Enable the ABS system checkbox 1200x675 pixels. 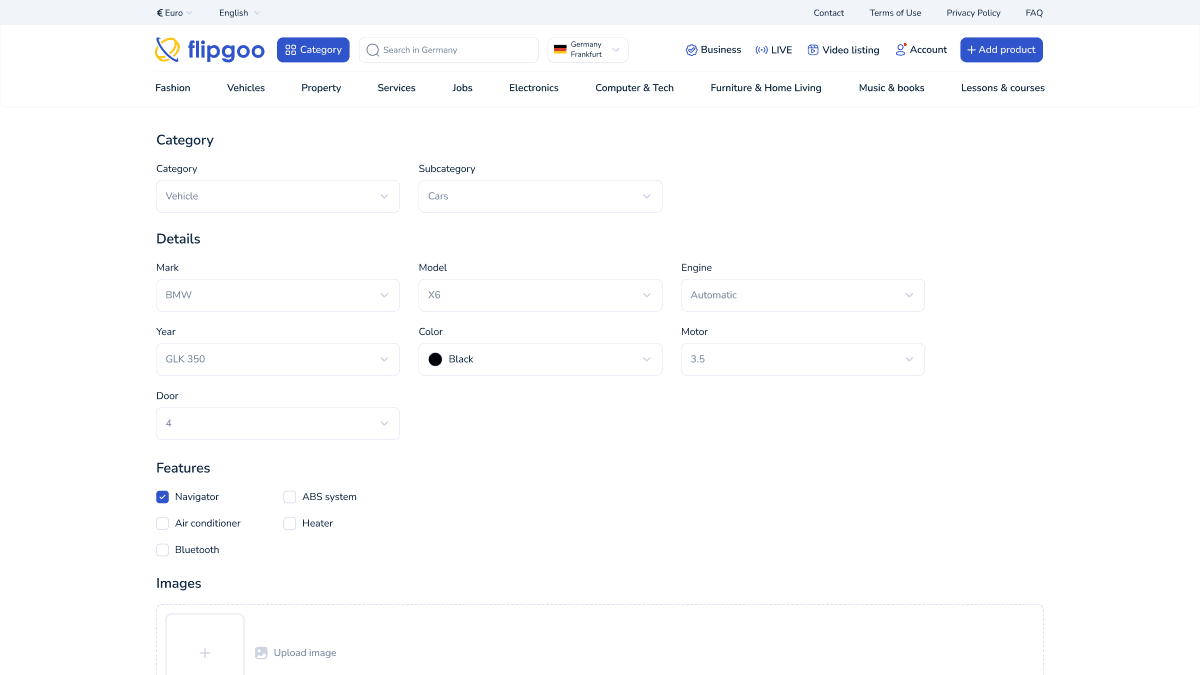[290, 497]
